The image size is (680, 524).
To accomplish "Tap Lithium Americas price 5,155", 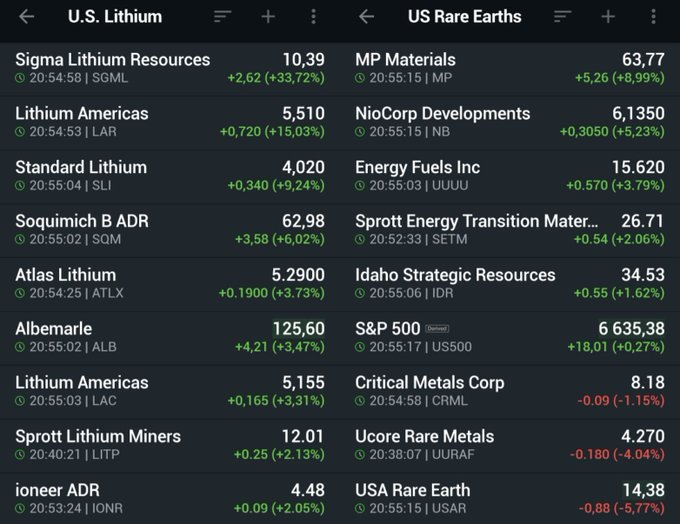I will click(x=304, y=382).
